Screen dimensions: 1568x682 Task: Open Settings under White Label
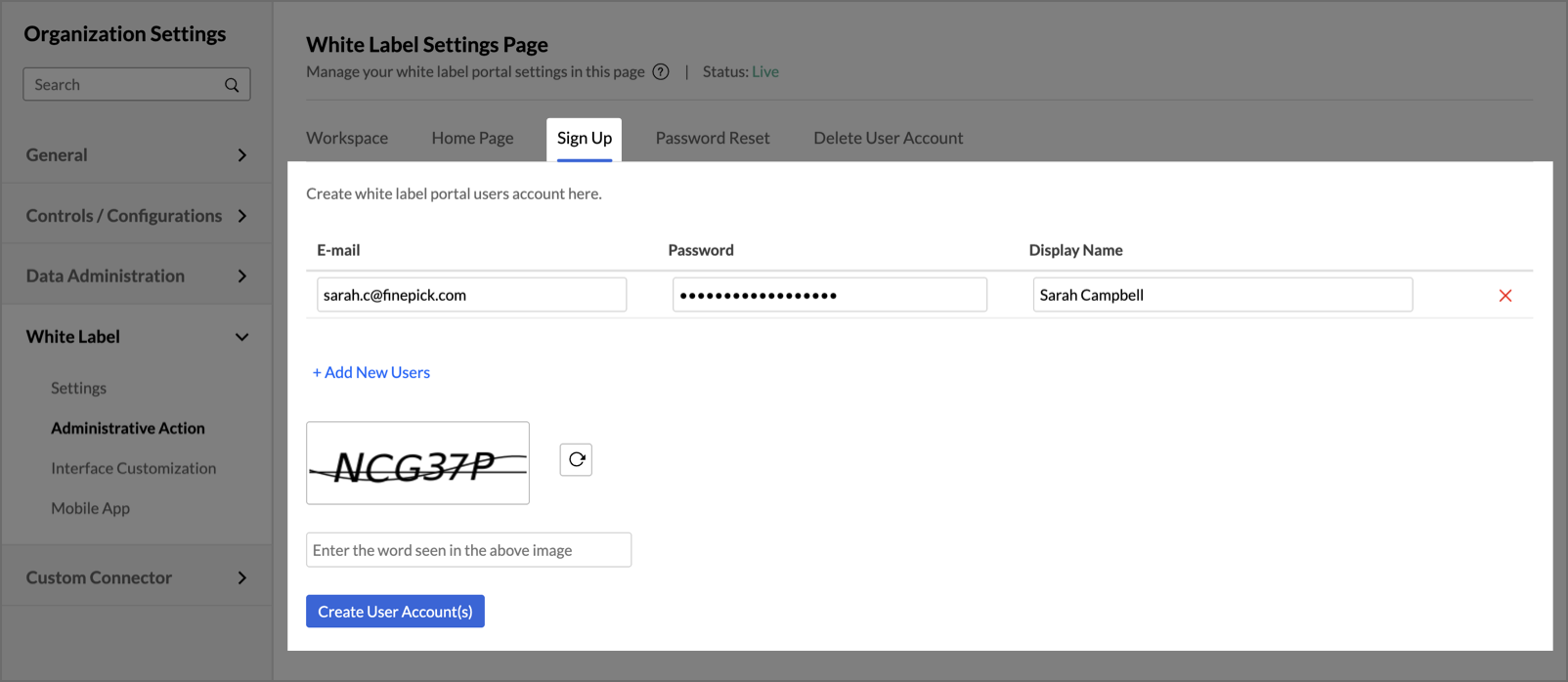78,388
